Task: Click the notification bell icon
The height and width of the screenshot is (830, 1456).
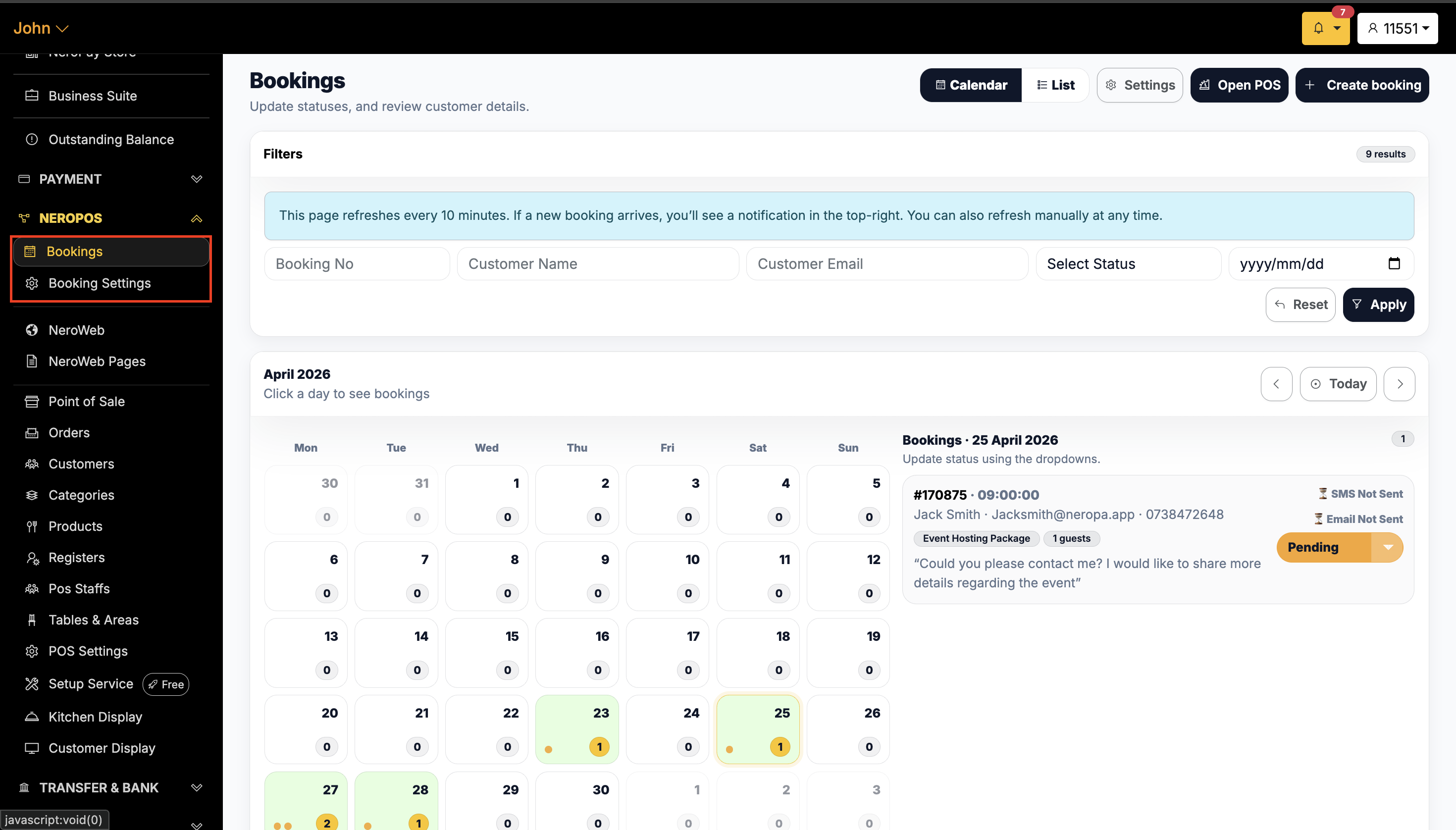Action: (x=1318, y=28)
